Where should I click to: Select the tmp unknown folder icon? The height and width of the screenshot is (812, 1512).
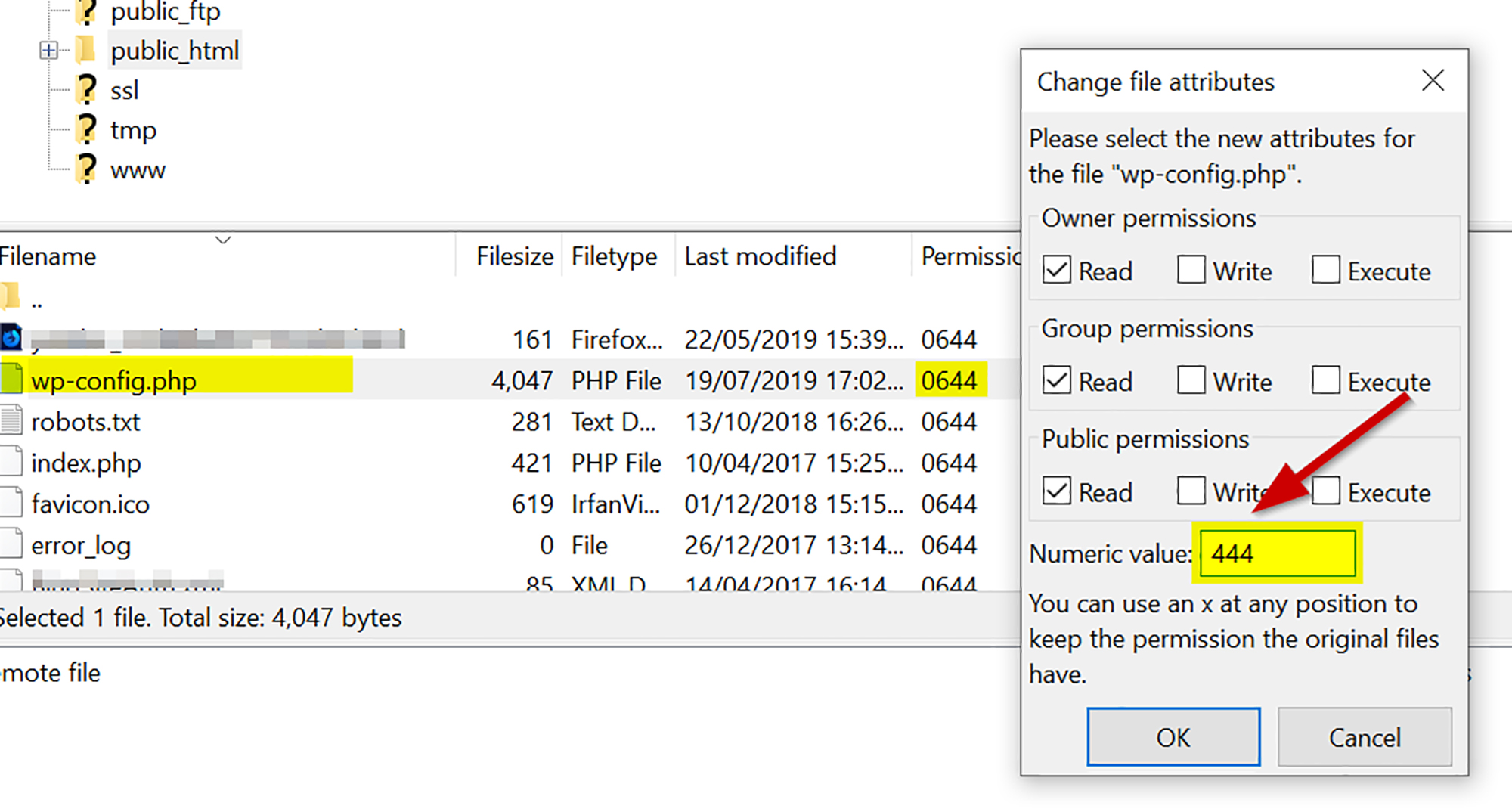(87, 129)
